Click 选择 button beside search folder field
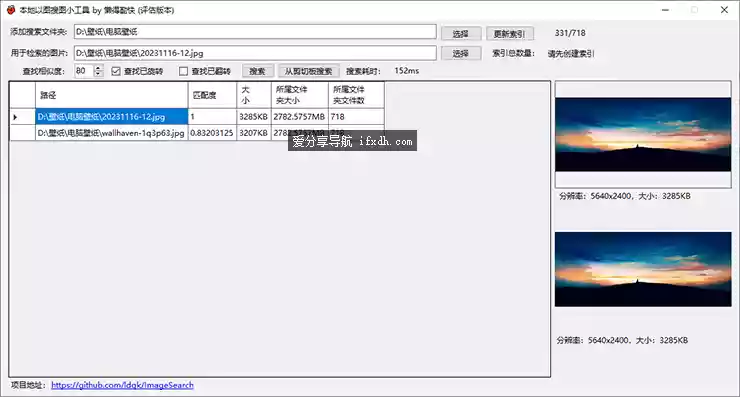 (461, 34)
